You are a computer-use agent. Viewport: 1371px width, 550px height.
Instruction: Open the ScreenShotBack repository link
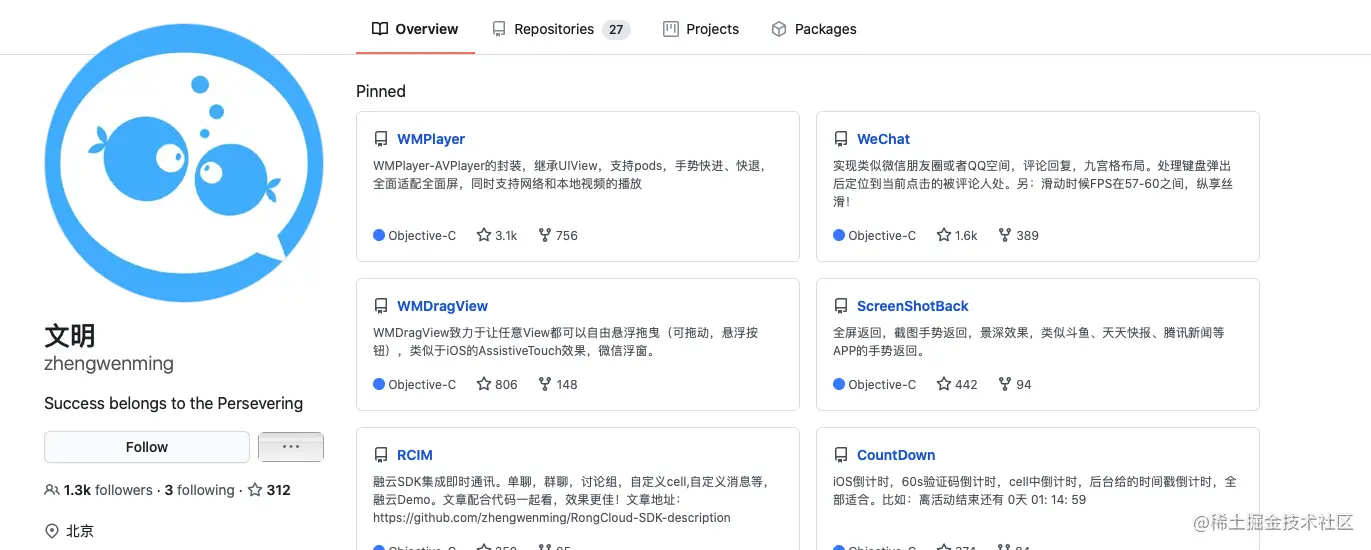tap(912, 306)
